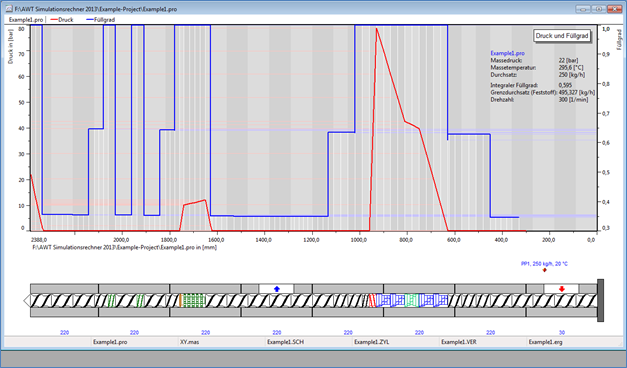Click the '200,0' x-axis label

point(549,240)
